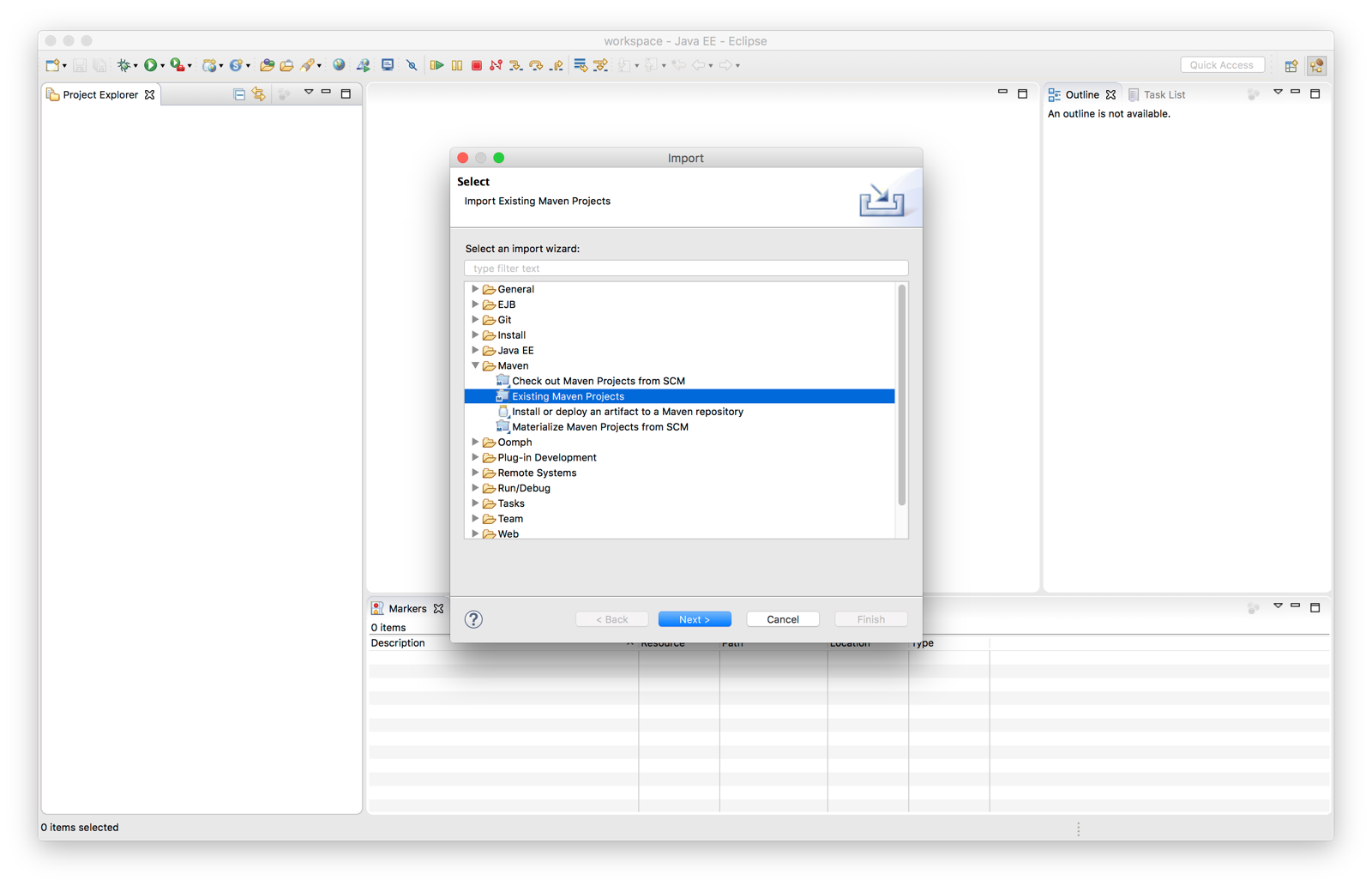Expand the General folder in import wizard
This screenshot has width=1372, height=886.
[475, 289]
